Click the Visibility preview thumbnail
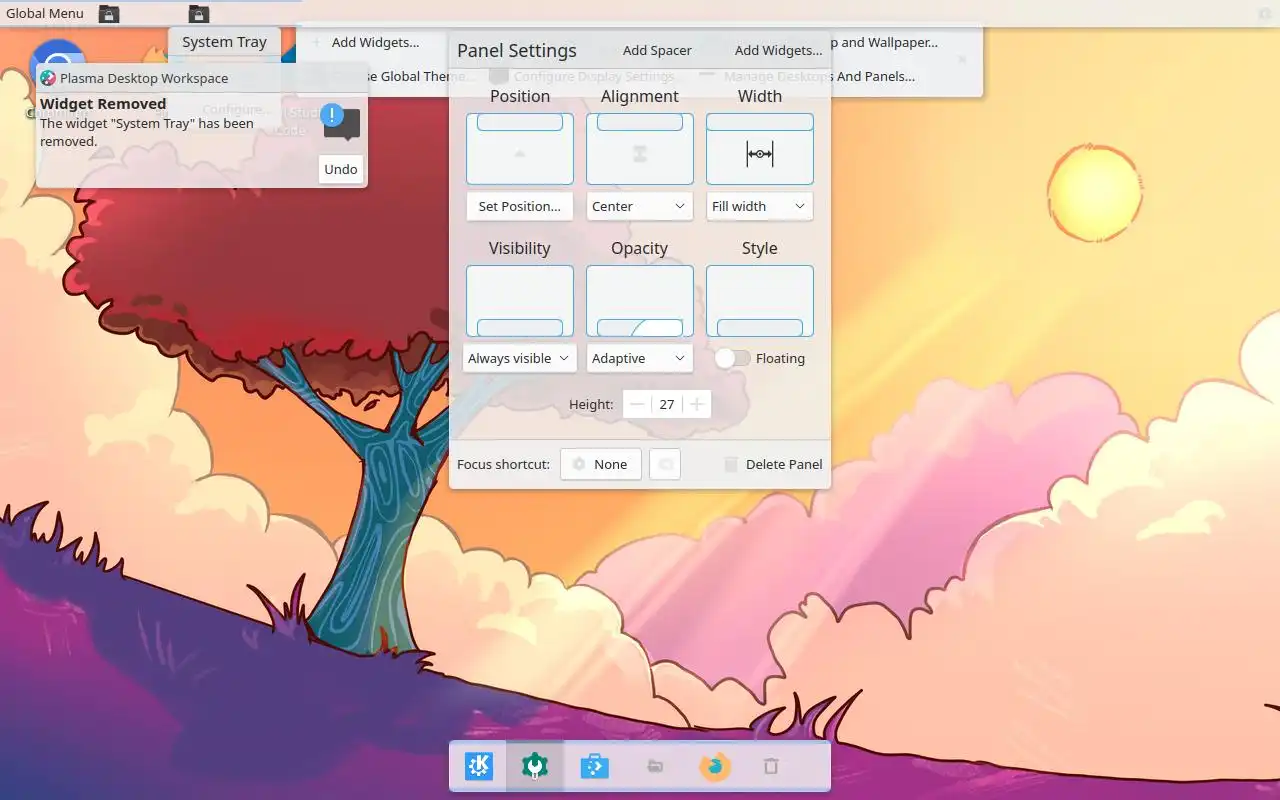 coord(520,300)
